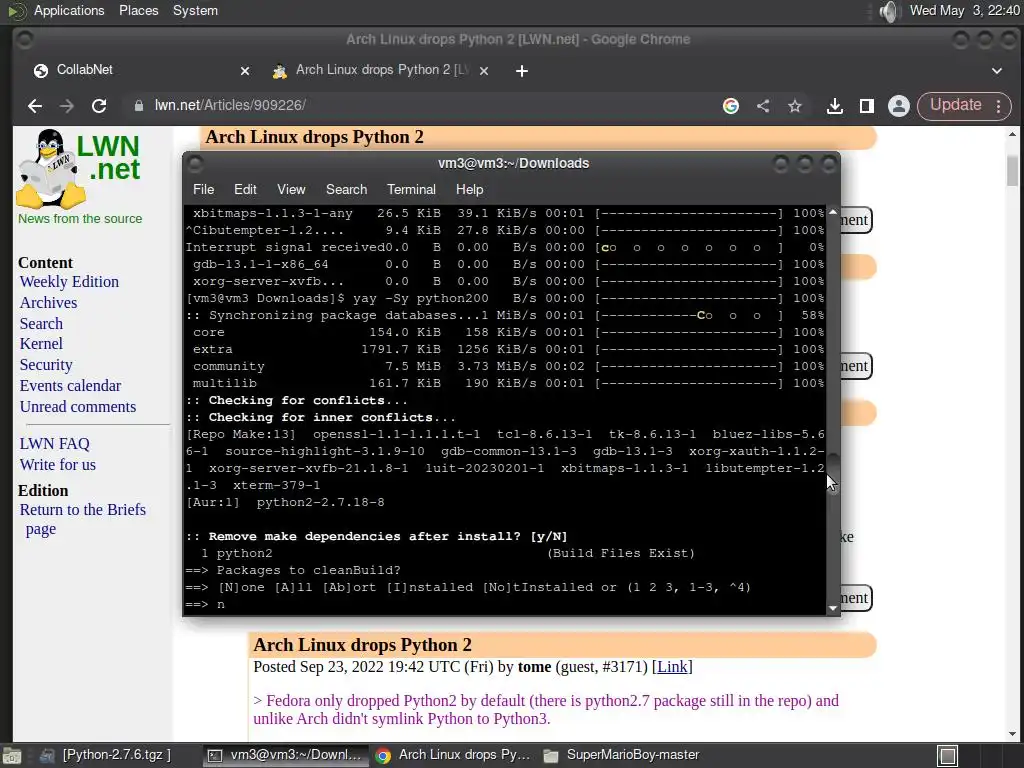Click the [Link] of tome's comment

tap(672, 667)
